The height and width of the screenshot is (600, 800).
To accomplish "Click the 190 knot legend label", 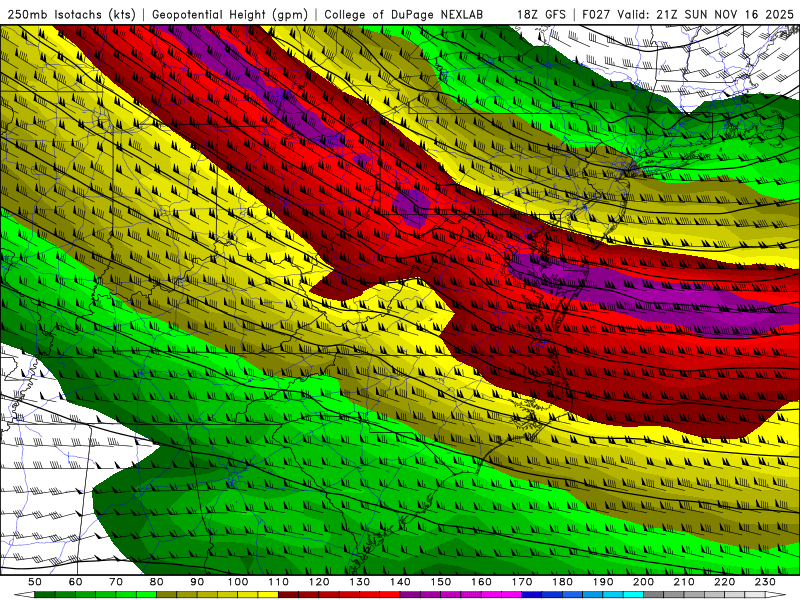I will point(603,582).
